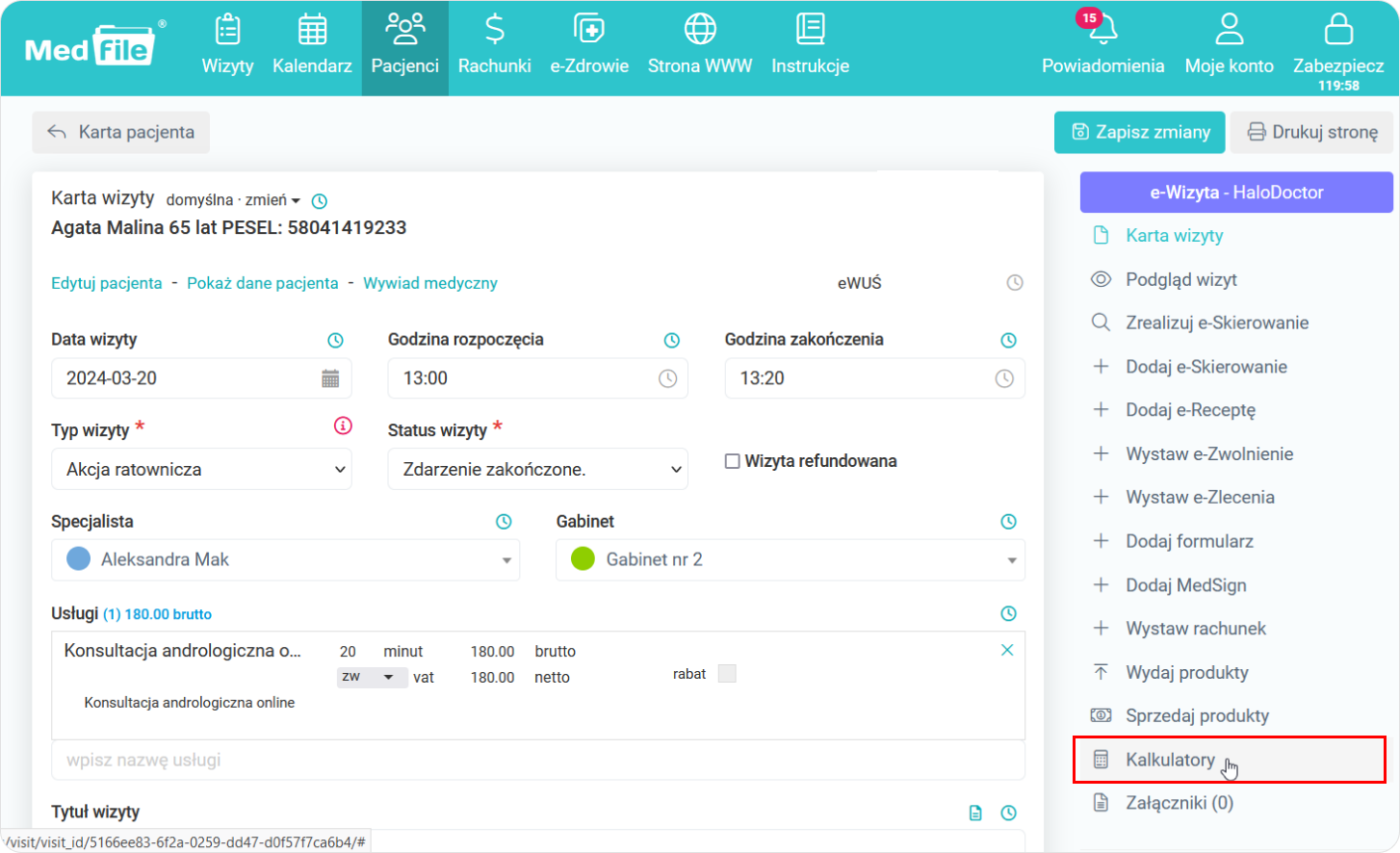Open the domyślna zmień dropdown

(x=233, y=200)
